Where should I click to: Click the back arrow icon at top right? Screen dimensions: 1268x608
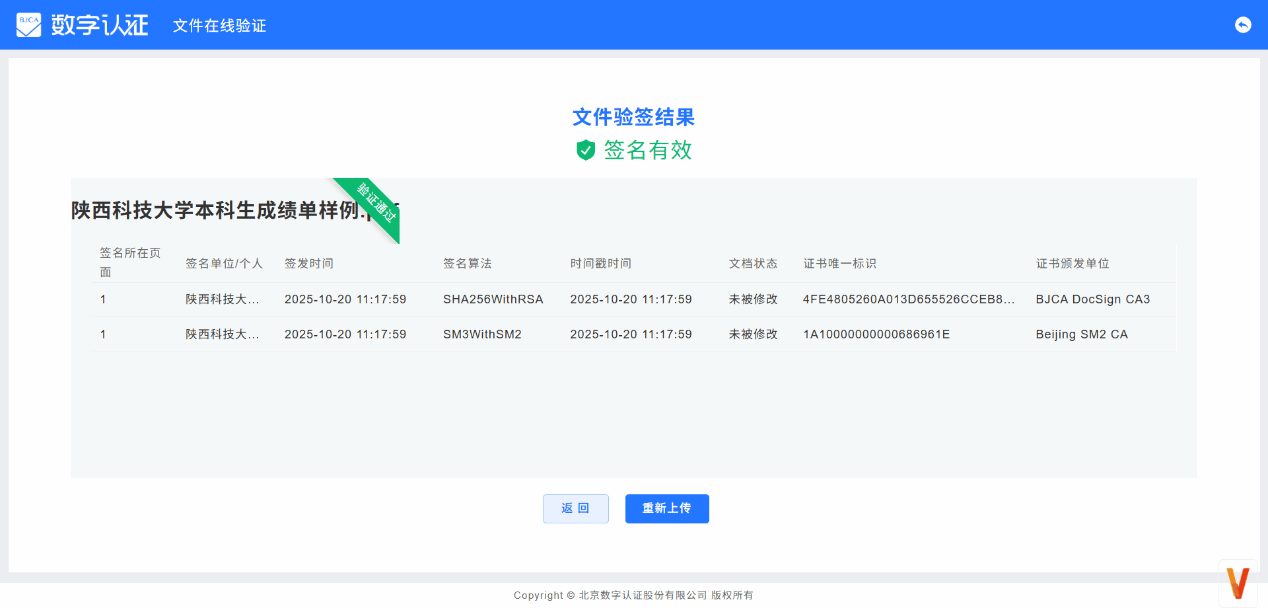pyautogui.click(x=1243, y=25)
